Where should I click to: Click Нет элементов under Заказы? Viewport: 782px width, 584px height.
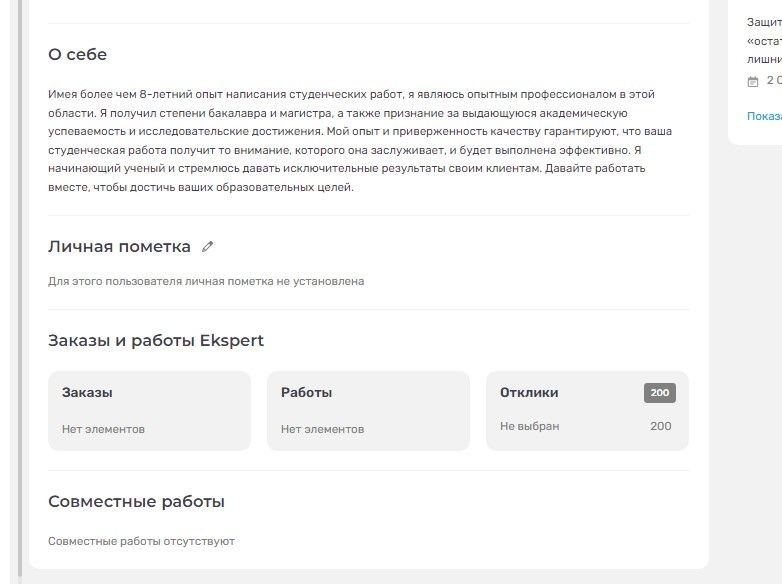pos(103,429)
